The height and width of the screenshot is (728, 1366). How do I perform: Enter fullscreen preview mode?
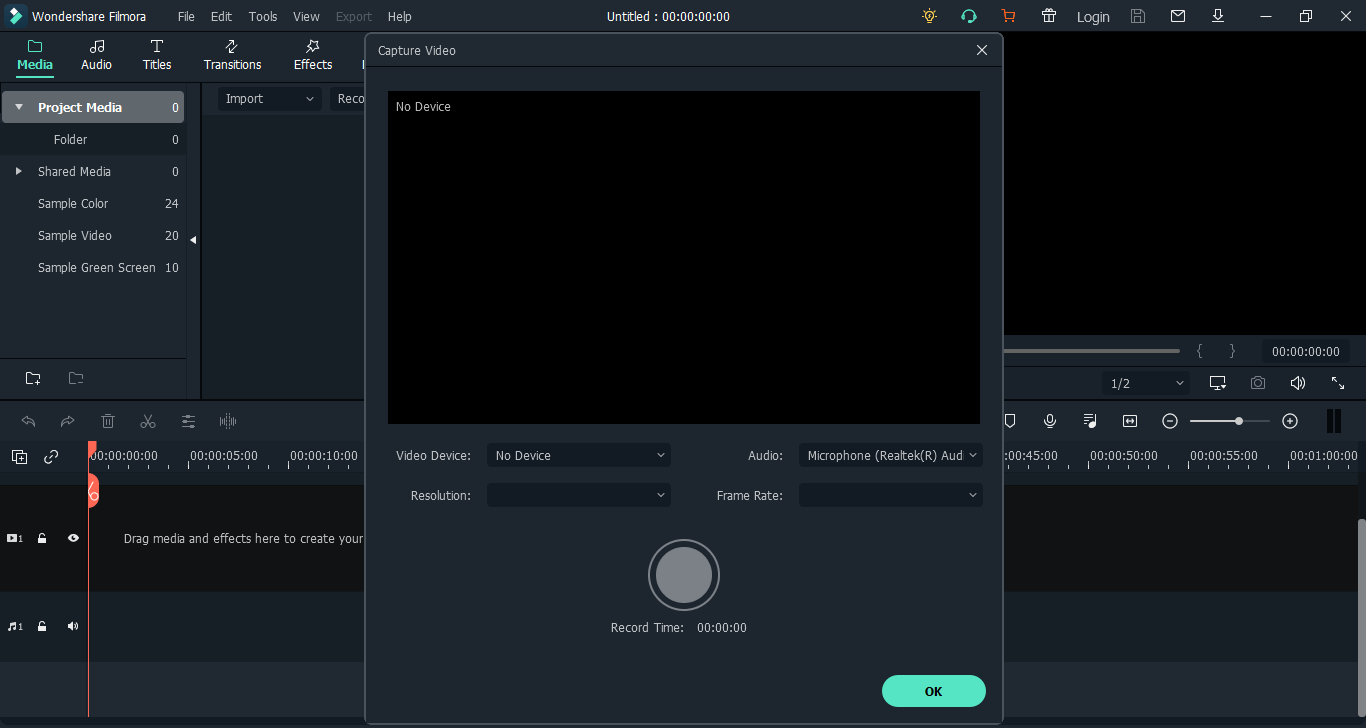(1338, 383)
